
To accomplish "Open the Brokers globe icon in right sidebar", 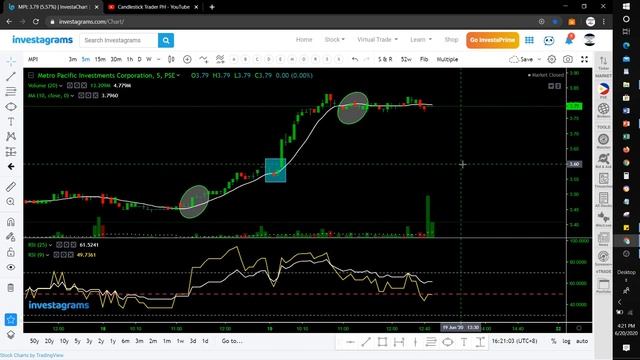I will pos(603,109).
